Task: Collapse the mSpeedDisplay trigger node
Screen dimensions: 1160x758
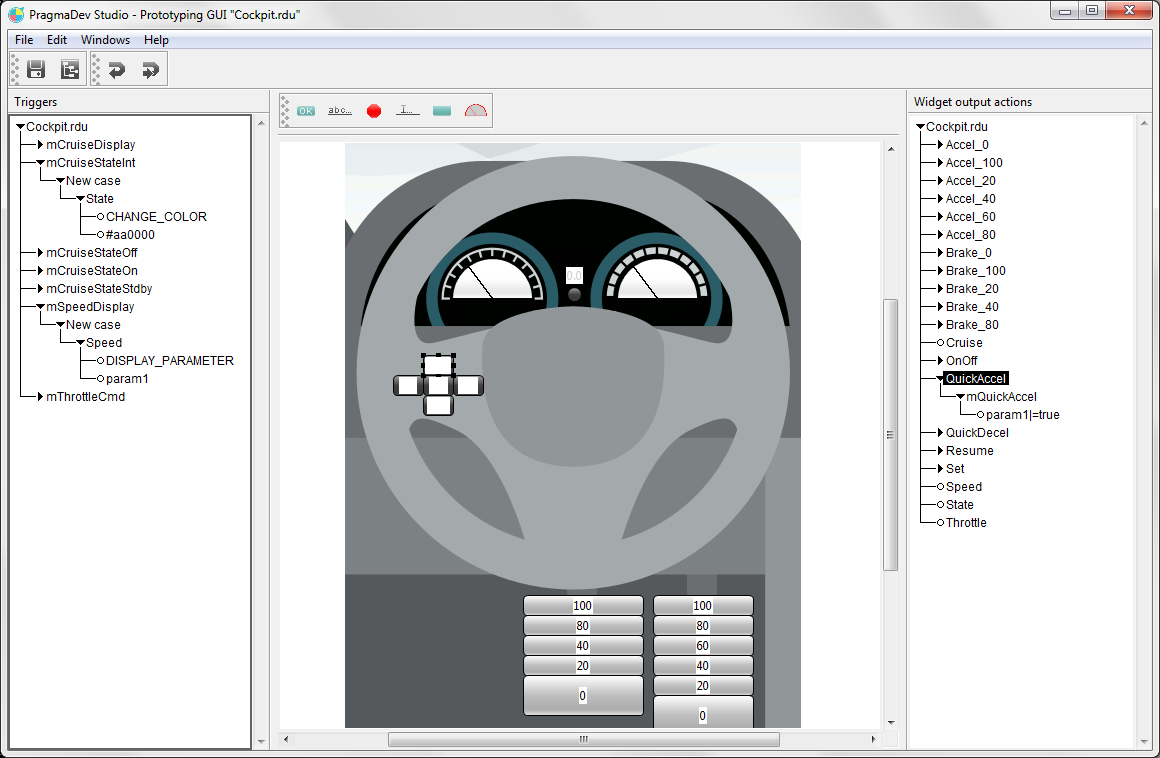Action: (x=41, y=307)
